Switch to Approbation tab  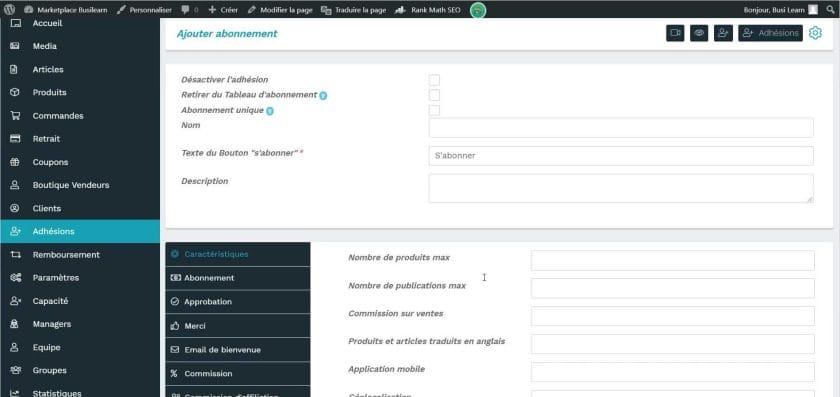coord(238,302)
